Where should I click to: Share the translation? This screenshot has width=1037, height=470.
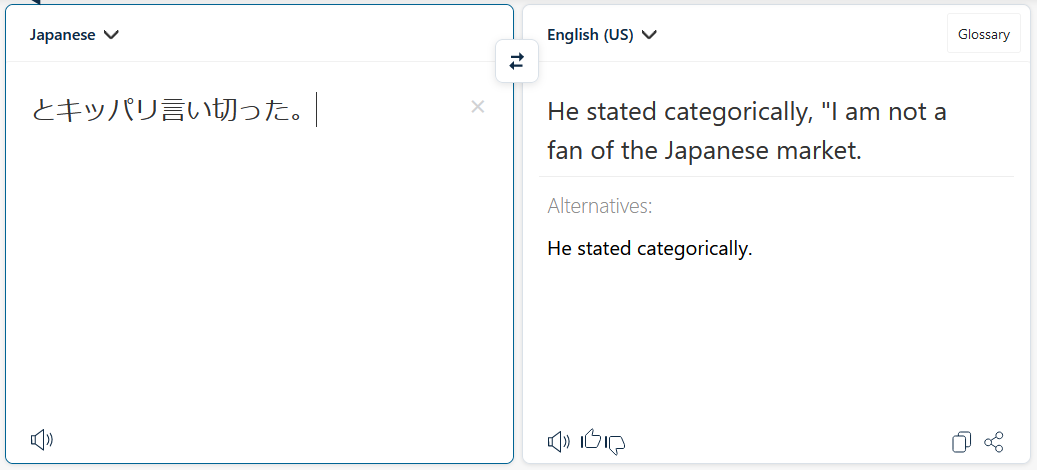click(994, 442)
